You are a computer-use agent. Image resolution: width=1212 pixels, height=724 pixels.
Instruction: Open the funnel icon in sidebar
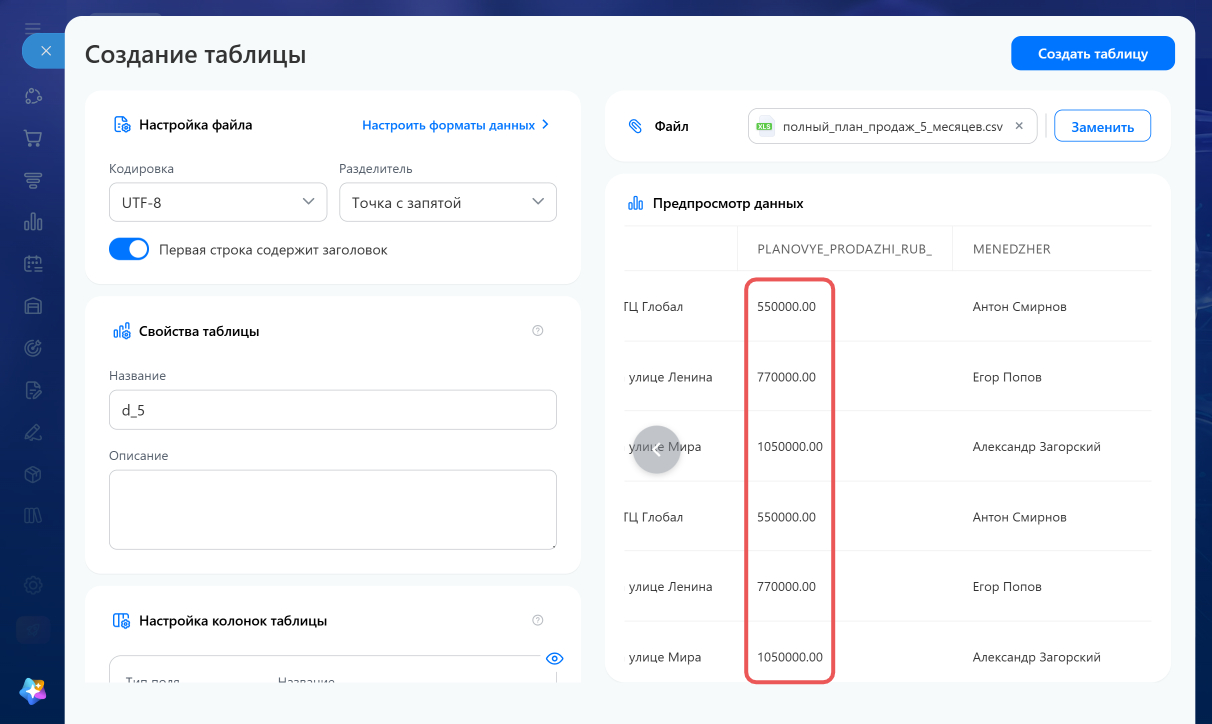(33, 181)
